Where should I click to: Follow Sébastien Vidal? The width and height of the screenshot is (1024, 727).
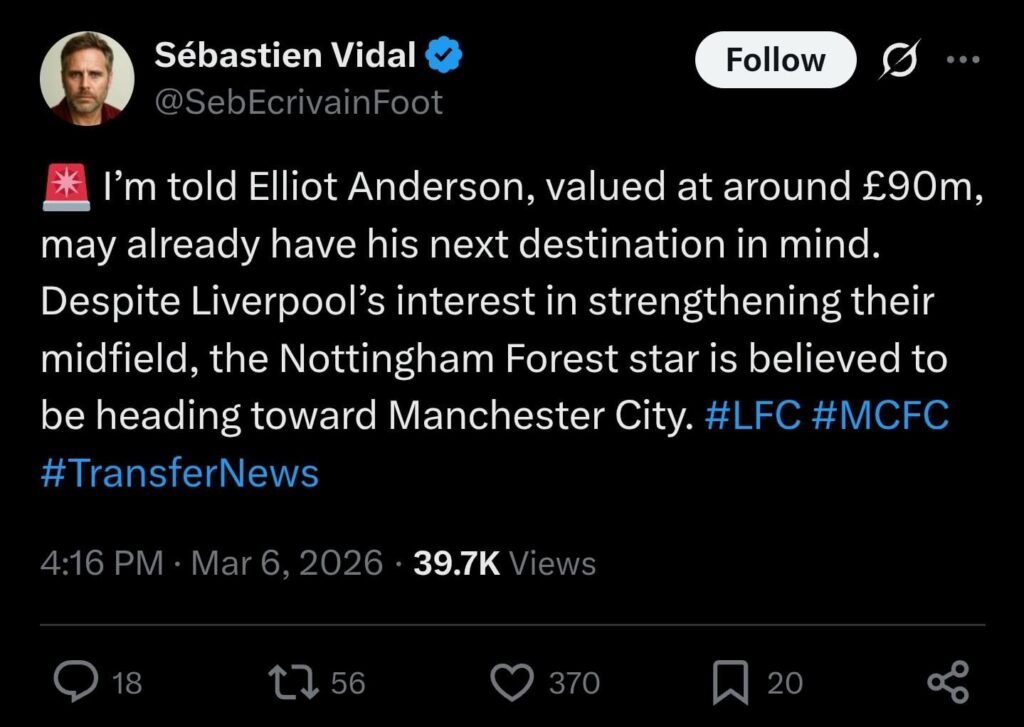tap(775, 59)
